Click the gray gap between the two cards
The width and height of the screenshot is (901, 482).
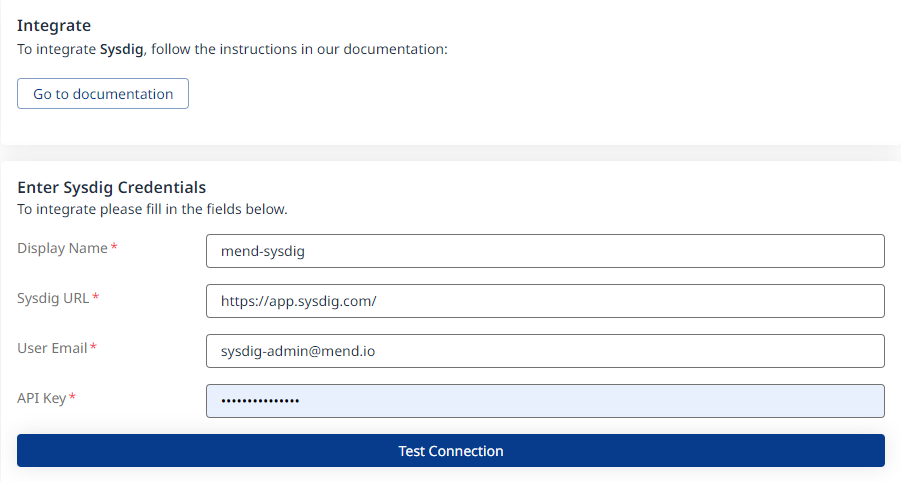click(x=450, y=153)
